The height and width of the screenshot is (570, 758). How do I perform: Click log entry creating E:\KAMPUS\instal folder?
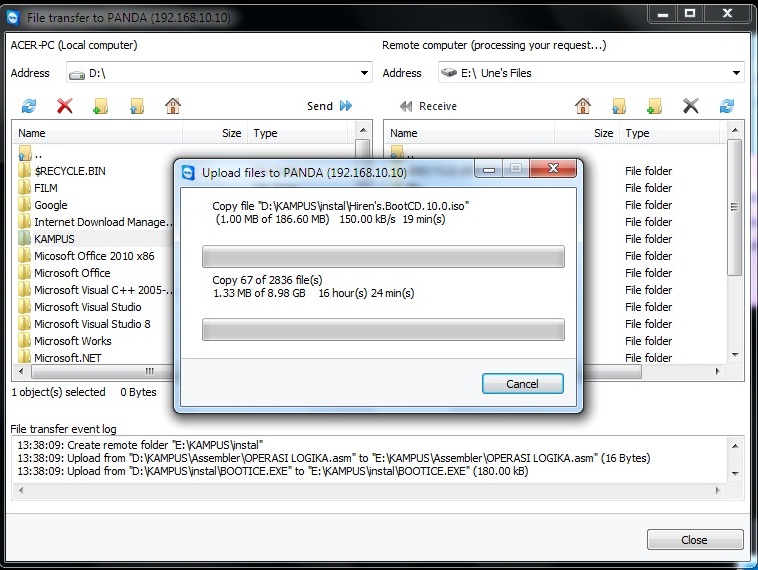(x=140, y=445)
